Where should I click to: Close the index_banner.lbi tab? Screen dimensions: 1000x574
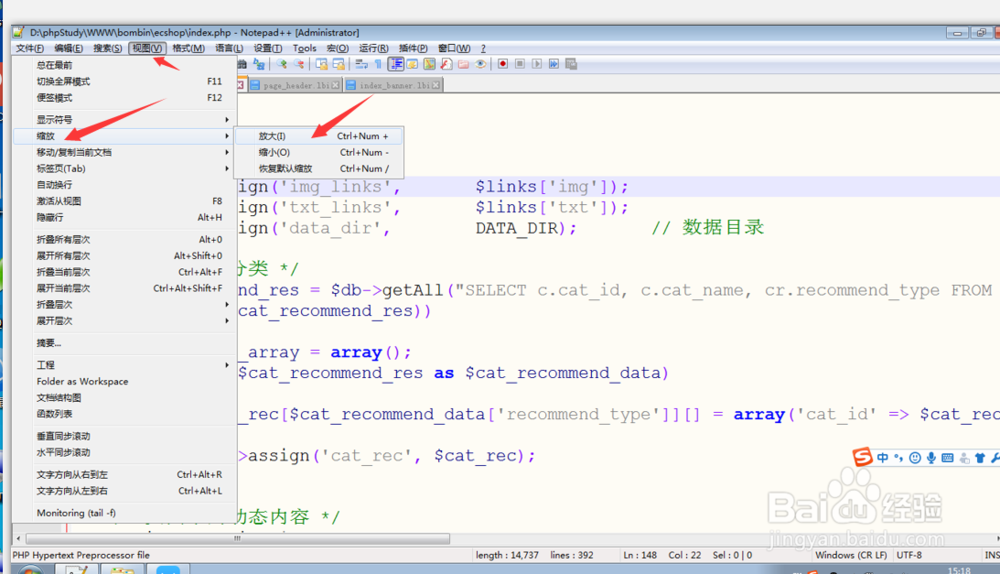point(436,85)
